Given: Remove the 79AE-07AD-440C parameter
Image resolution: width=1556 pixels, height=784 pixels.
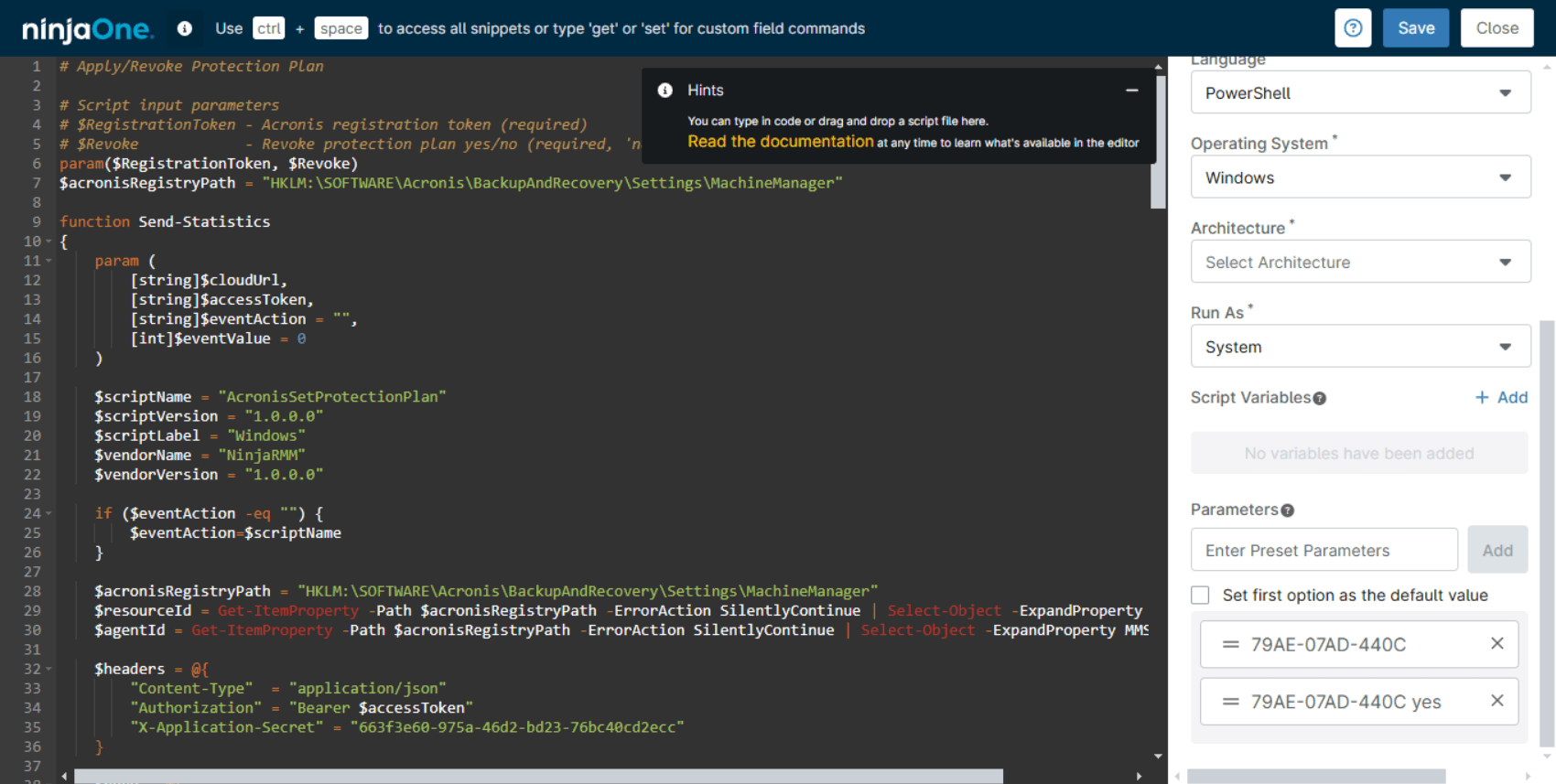Looking at the screenshot, I should click(1497, 644).
